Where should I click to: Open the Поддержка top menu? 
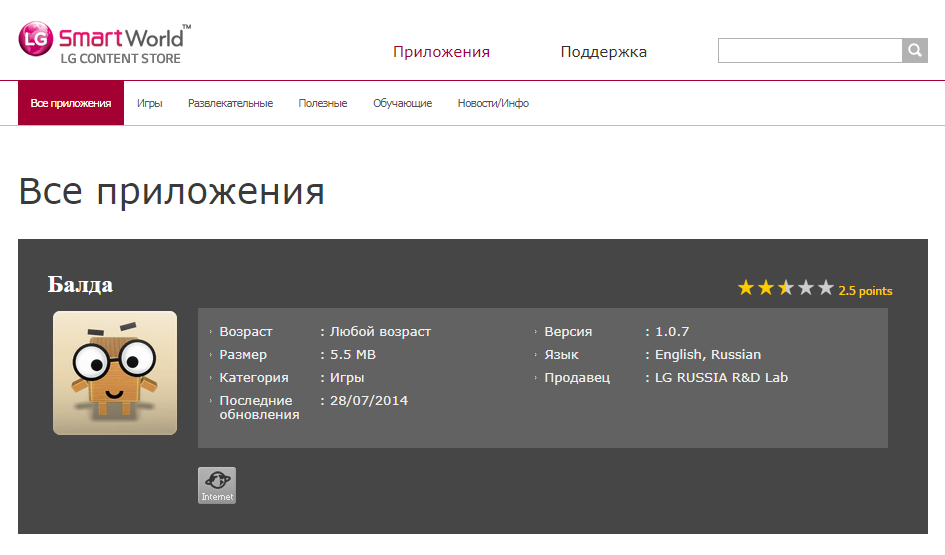click(x=603, y=52)
